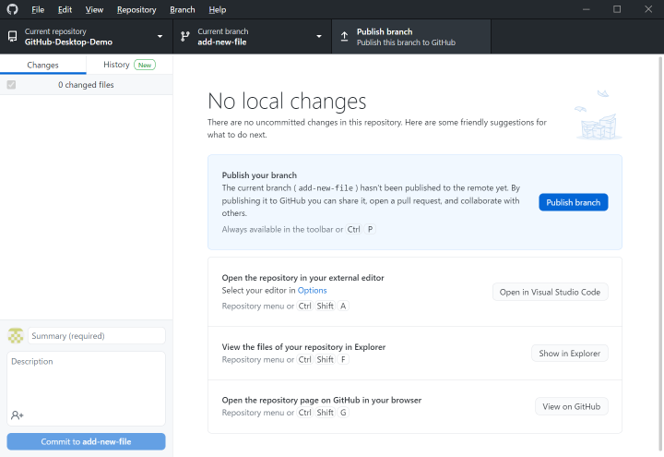
Task: Click the GitHub logo icon in title bar
Action: [12, 9]
